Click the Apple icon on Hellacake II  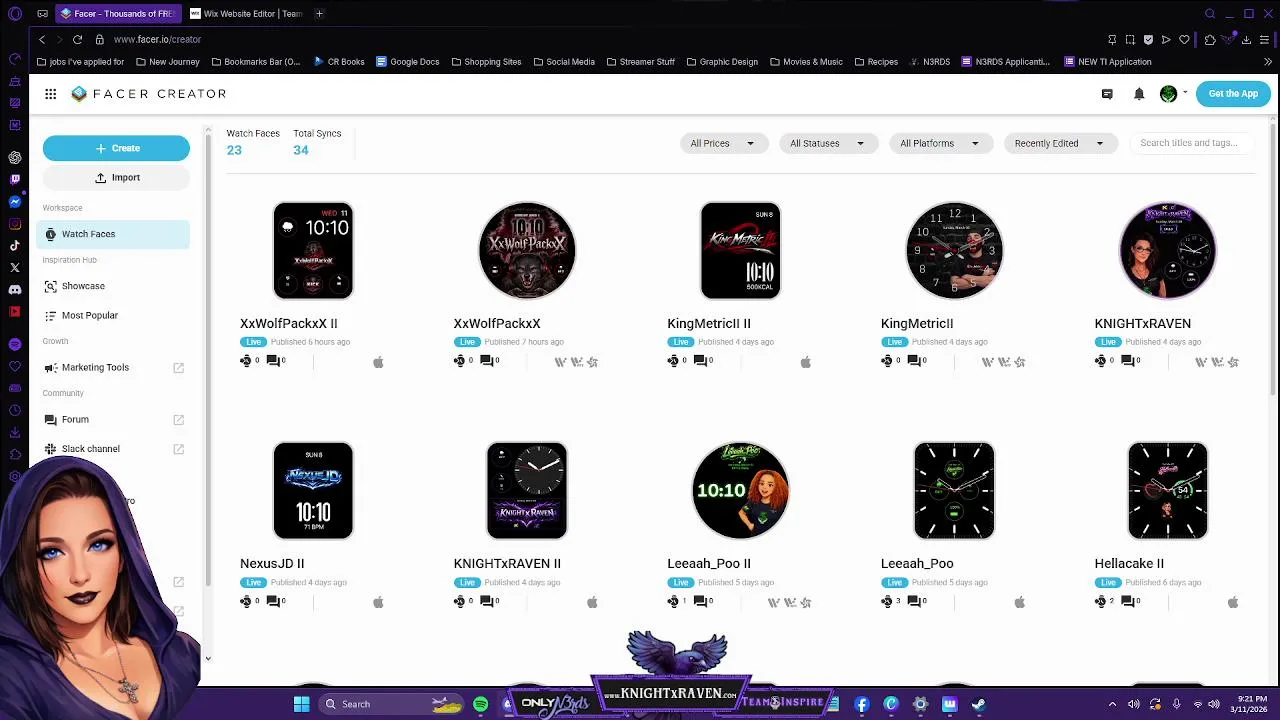click(1233, 602)
